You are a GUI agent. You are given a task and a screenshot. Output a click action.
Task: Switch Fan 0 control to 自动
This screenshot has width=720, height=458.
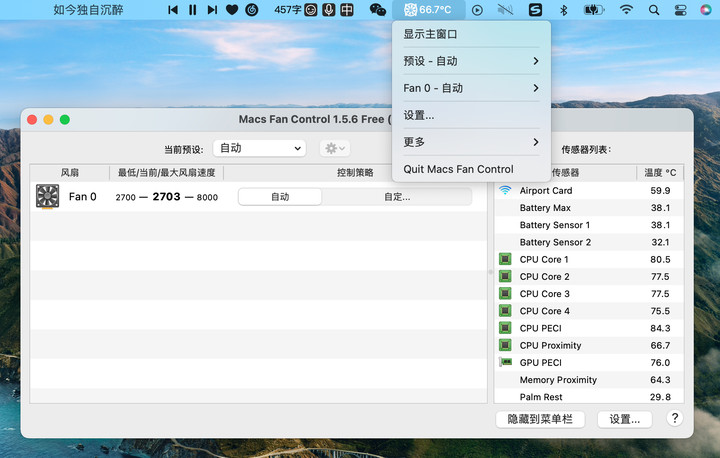click(x=280, y=197)
